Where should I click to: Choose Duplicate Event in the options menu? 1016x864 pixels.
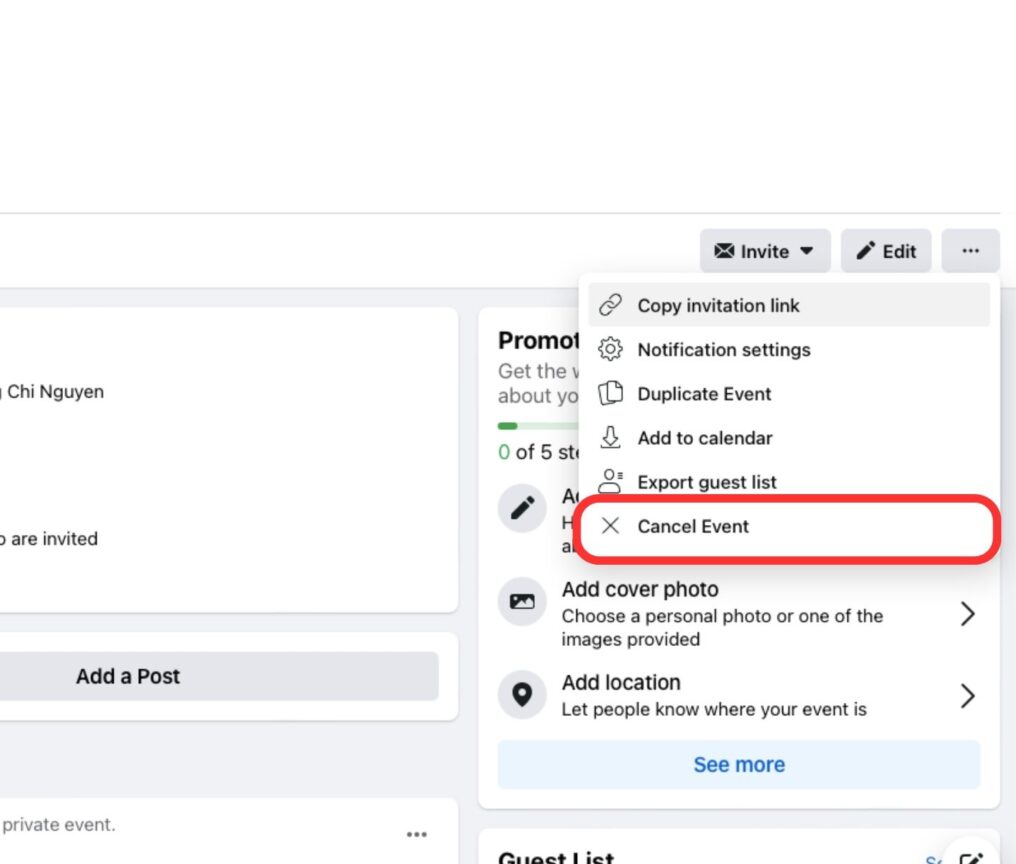(704, 393)
